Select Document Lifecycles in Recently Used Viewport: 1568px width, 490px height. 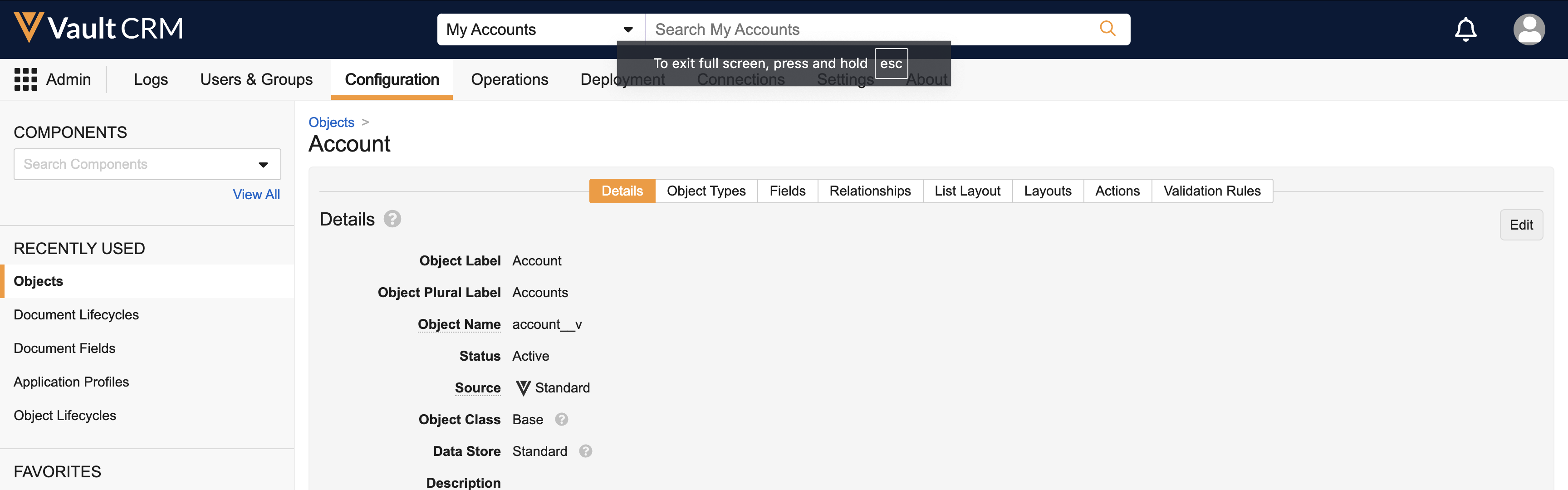coord(76,315)
